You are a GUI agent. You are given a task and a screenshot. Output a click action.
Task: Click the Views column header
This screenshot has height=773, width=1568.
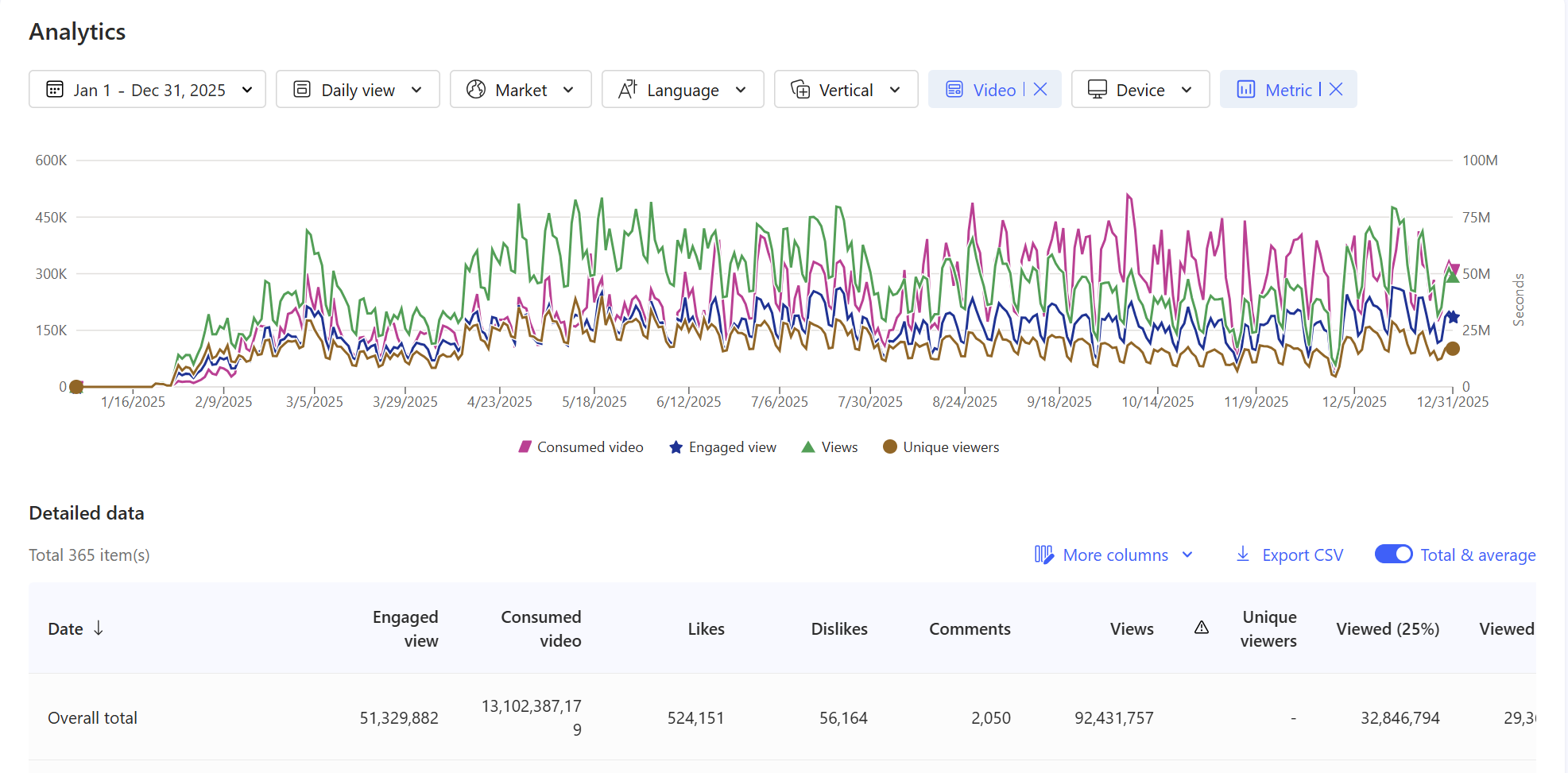click(x=1132, y=628)
